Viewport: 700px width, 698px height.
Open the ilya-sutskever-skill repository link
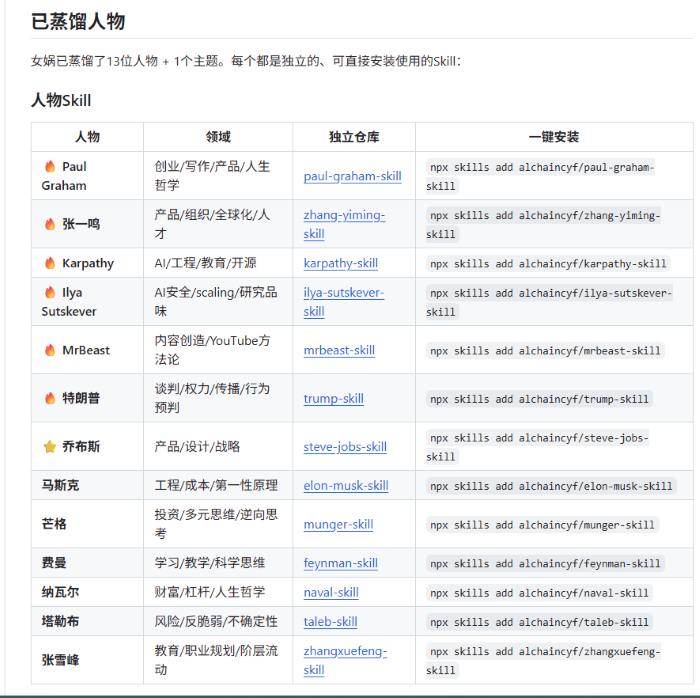click(344, 302)
